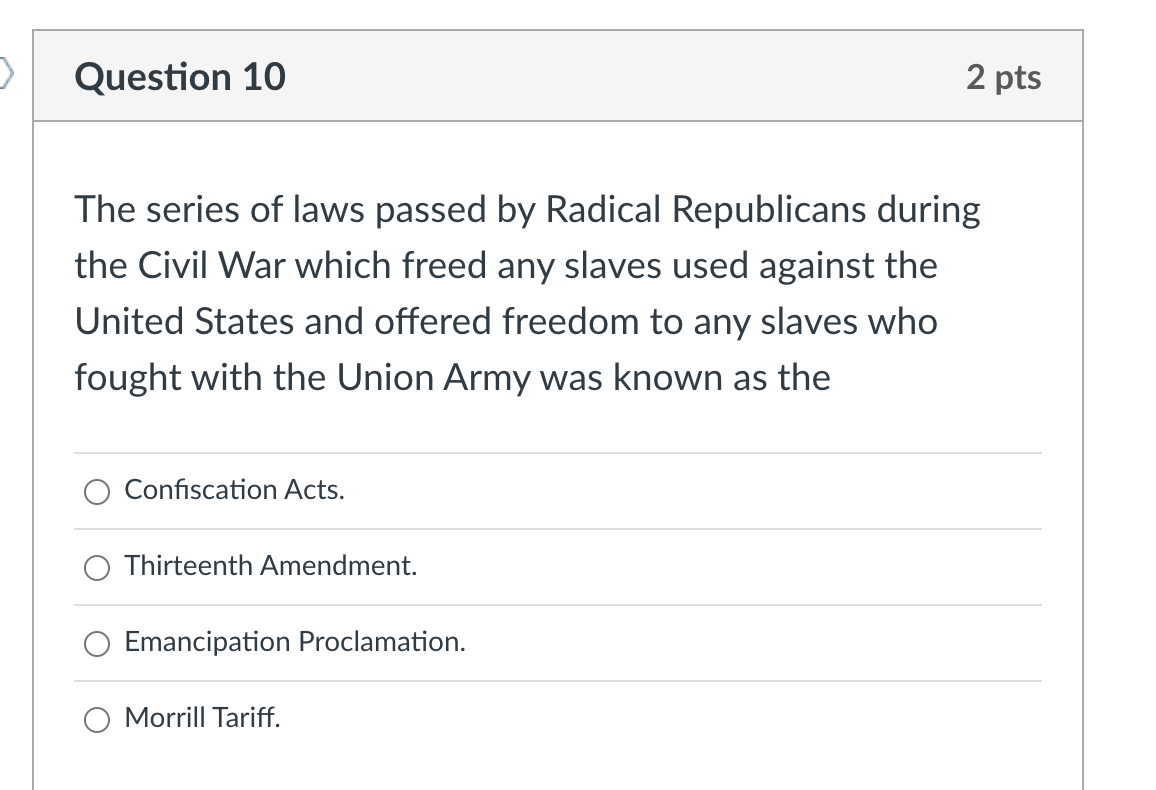
Task: Click the words 'Civil War' in the question
Action: 212,265
